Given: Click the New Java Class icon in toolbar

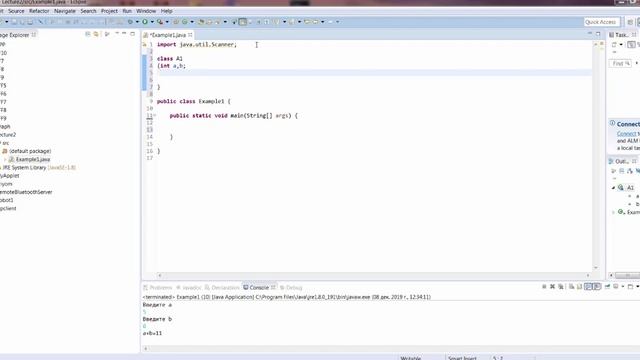Looking at the screenshot, I should pos(185,22).
